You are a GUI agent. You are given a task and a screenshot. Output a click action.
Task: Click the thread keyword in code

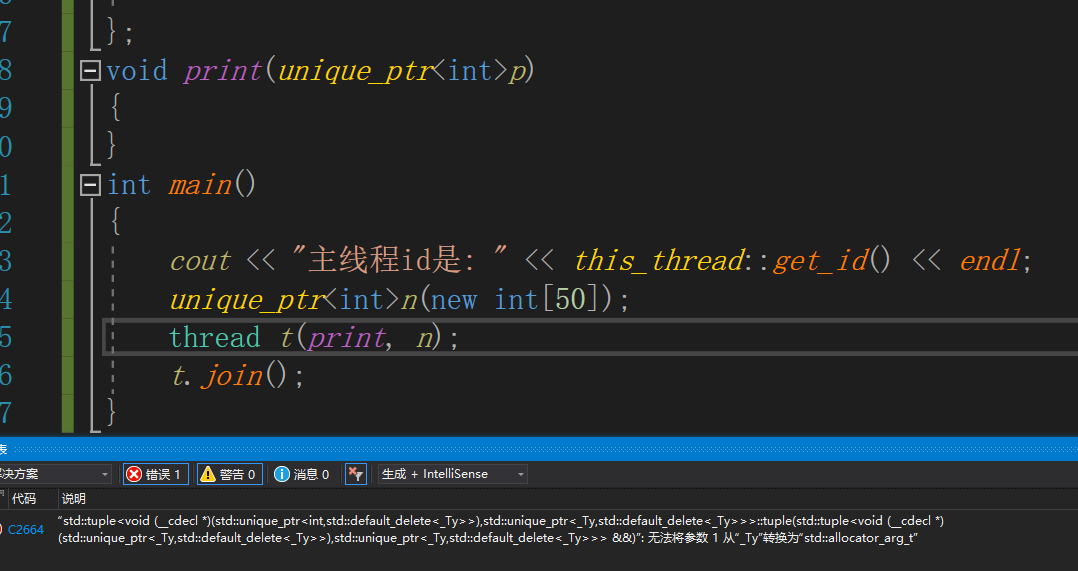click(x=214, y=337)
